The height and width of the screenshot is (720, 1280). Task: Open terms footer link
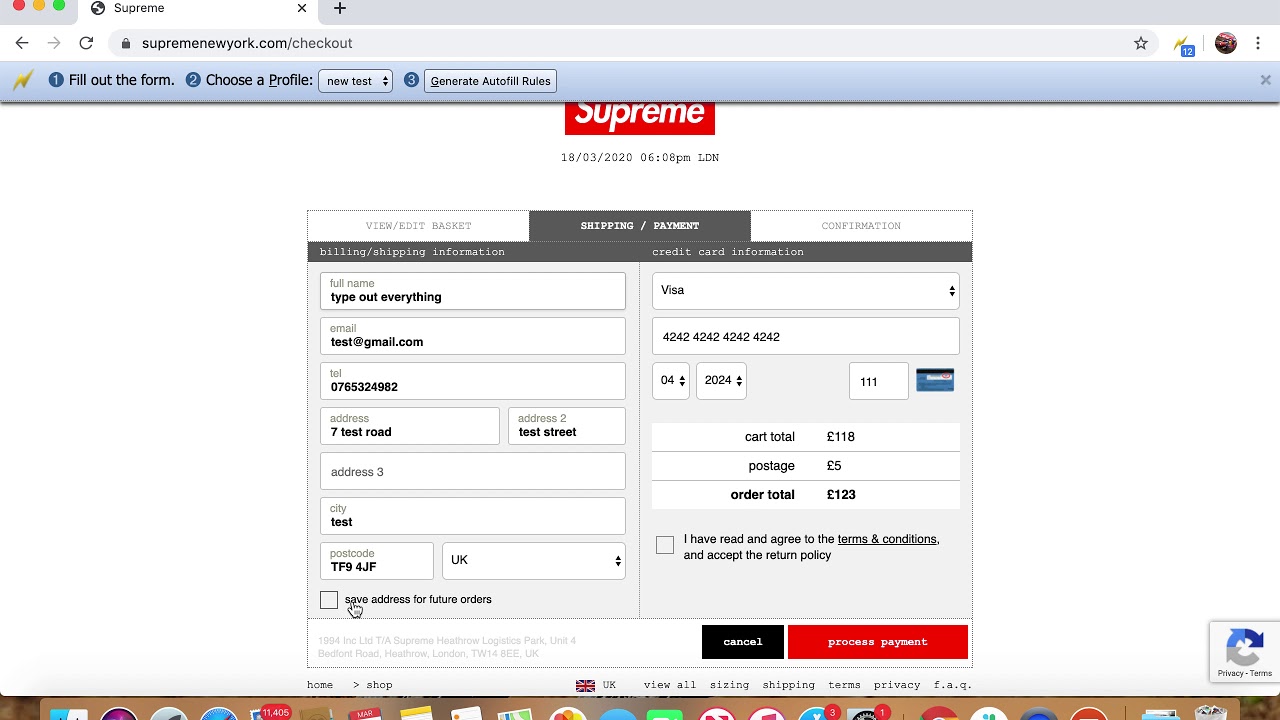[x=844, y=685]
